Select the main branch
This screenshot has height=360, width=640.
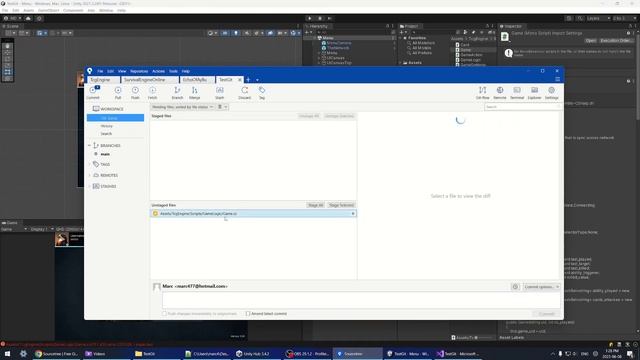[105, 154]
